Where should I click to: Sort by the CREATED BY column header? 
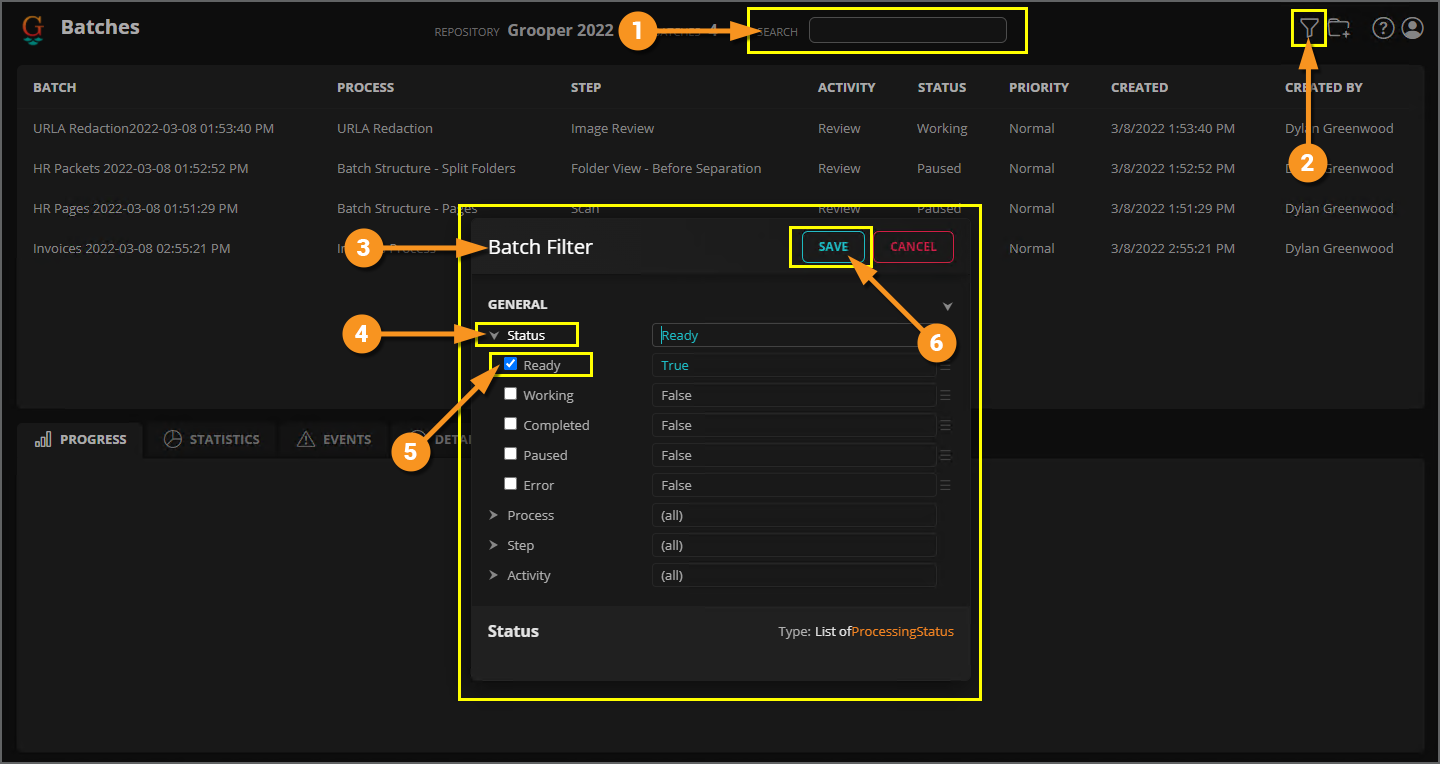tap(1324, 88)
